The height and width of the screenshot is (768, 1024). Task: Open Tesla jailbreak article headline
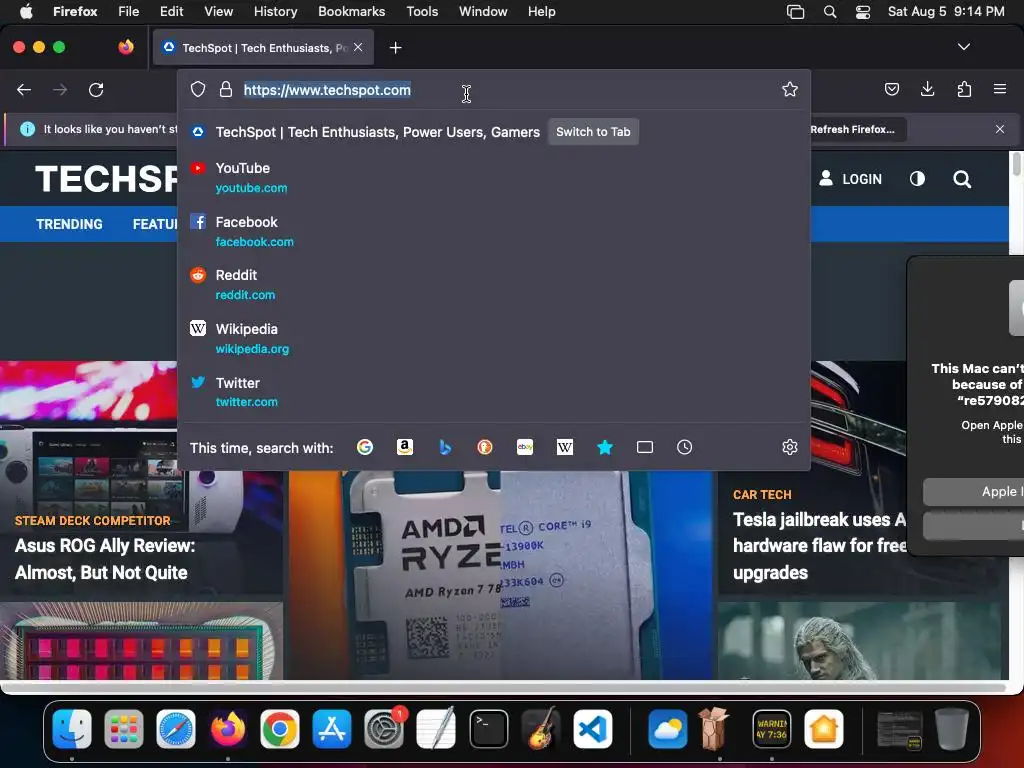819,546
